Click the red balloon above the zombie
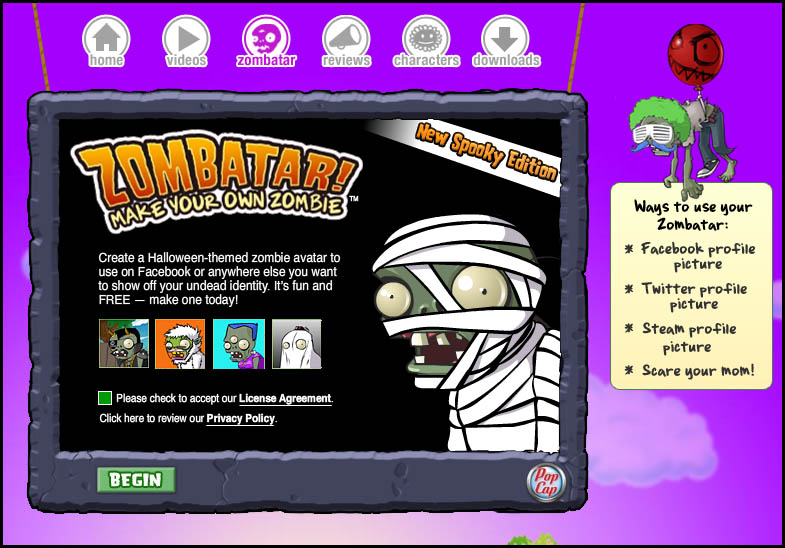Viewport: 785px width, 548px height. coord(695,54)
